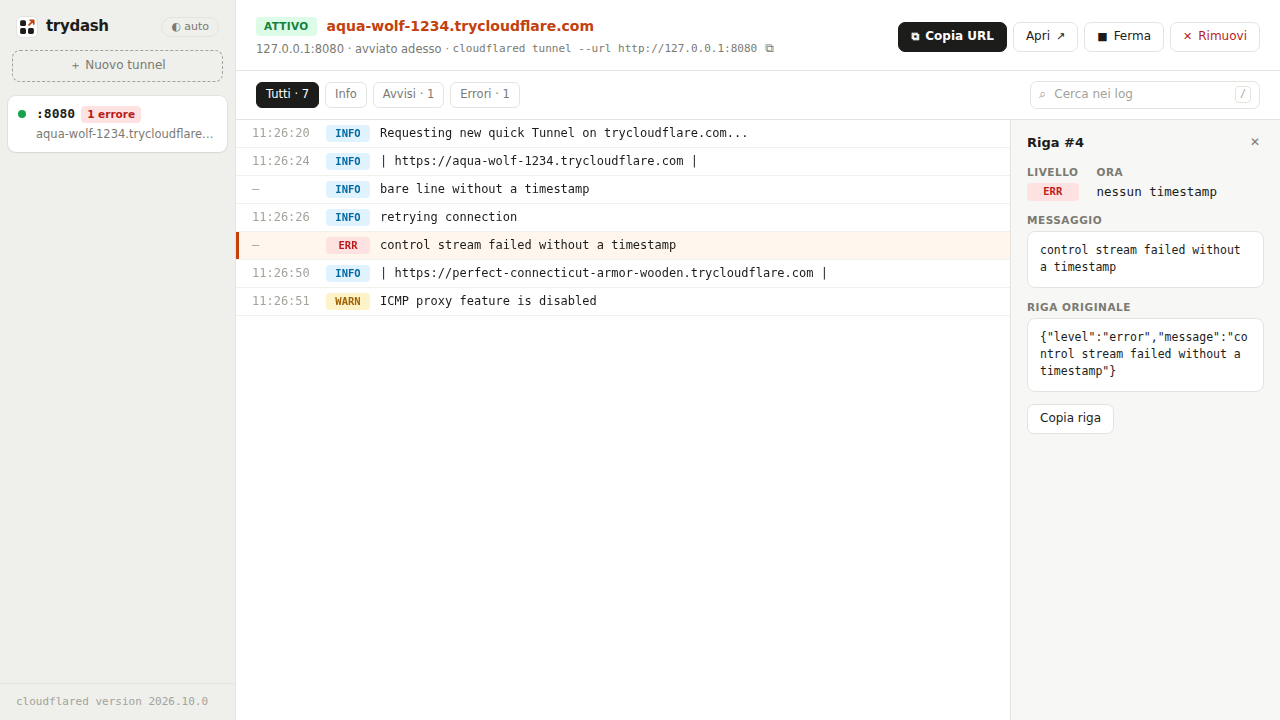Filter logs by Errori

(x=485, y=95)
